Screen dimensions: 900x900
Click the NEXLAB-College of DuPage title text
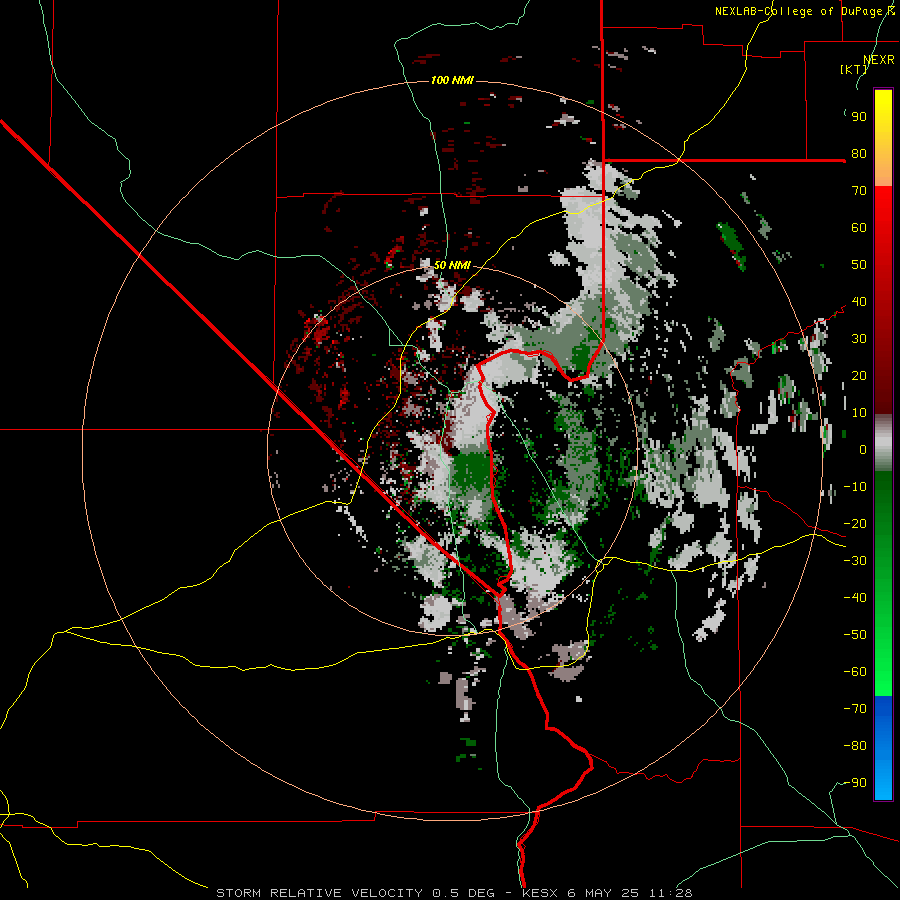[805, 11]
